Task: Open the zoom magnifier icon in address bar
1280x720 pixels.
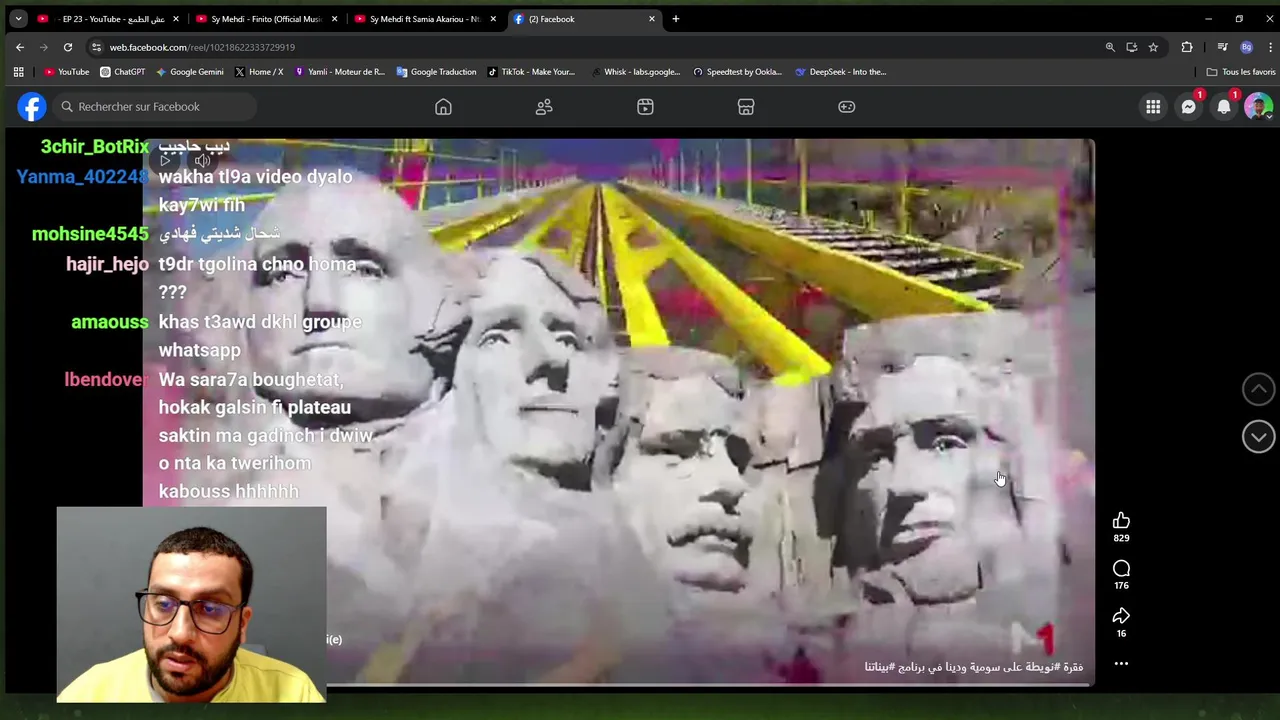Action: click(1110, 47)
